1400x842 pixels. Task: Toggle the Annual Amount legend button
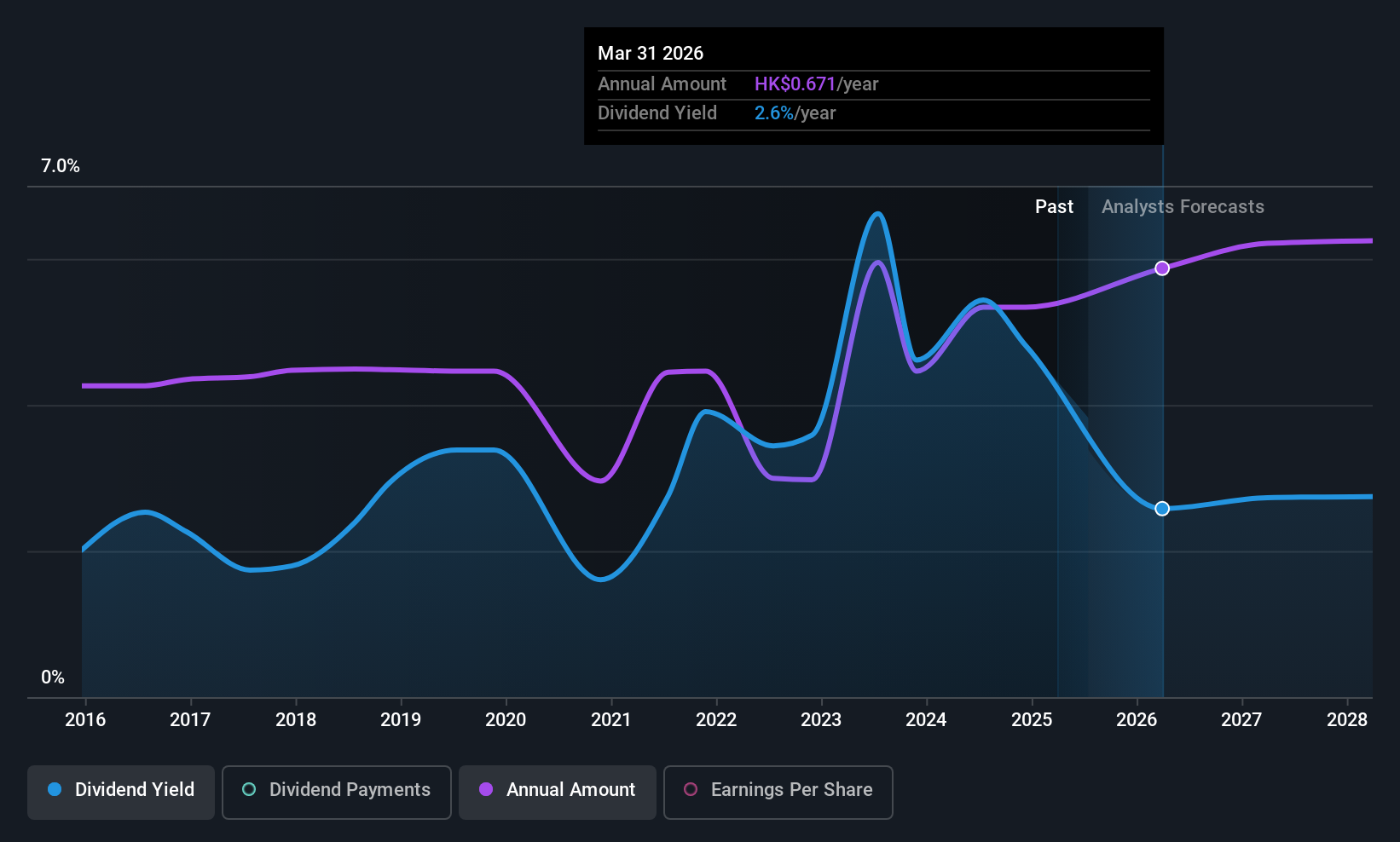point(558,792)
